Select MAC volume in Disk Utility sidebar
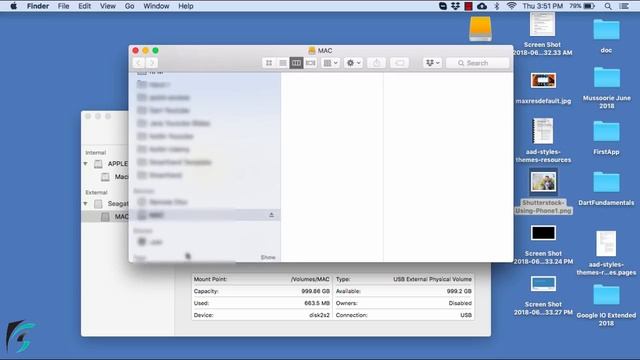 (105, 216)
